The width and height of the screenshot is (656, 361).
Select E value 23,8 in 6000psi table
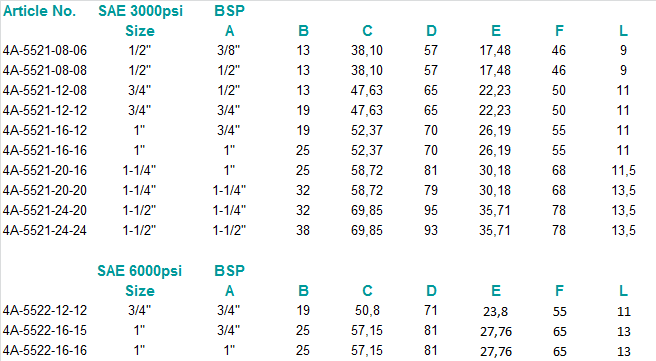(x=495, y=312)
